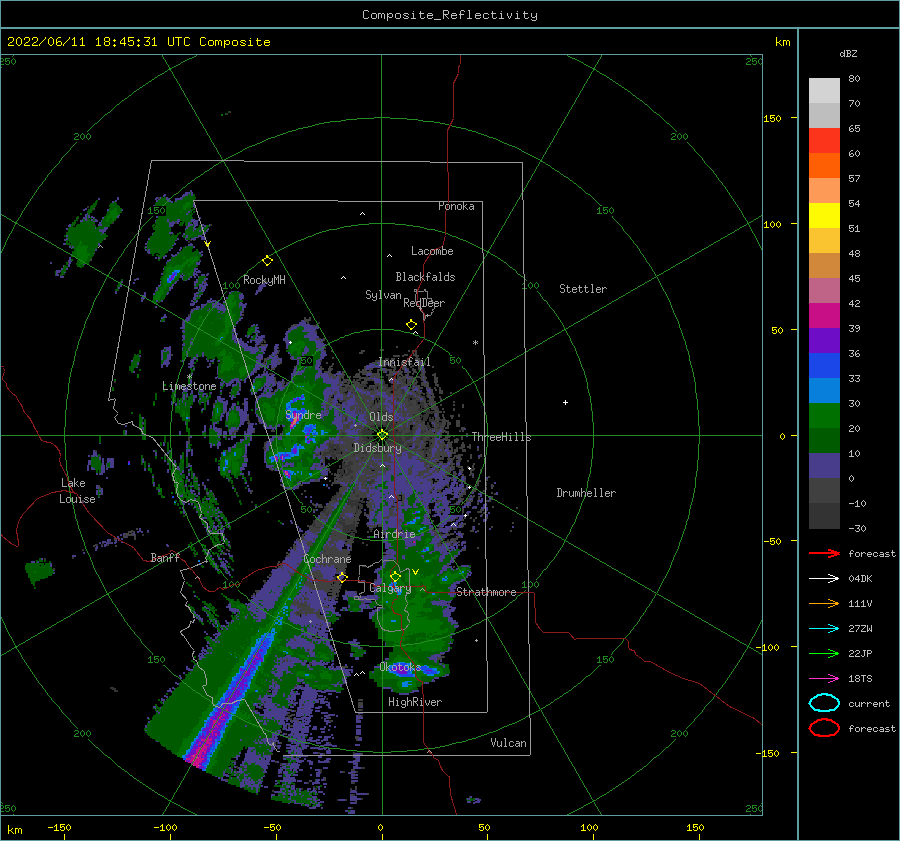Click the Sylvan label on map

click(383, 295)
